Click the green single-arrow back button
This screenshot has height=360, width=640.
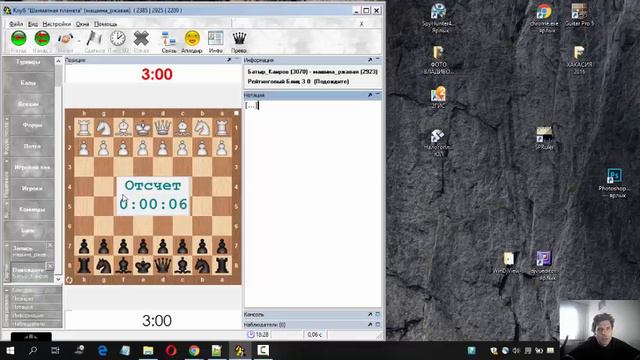18,39
